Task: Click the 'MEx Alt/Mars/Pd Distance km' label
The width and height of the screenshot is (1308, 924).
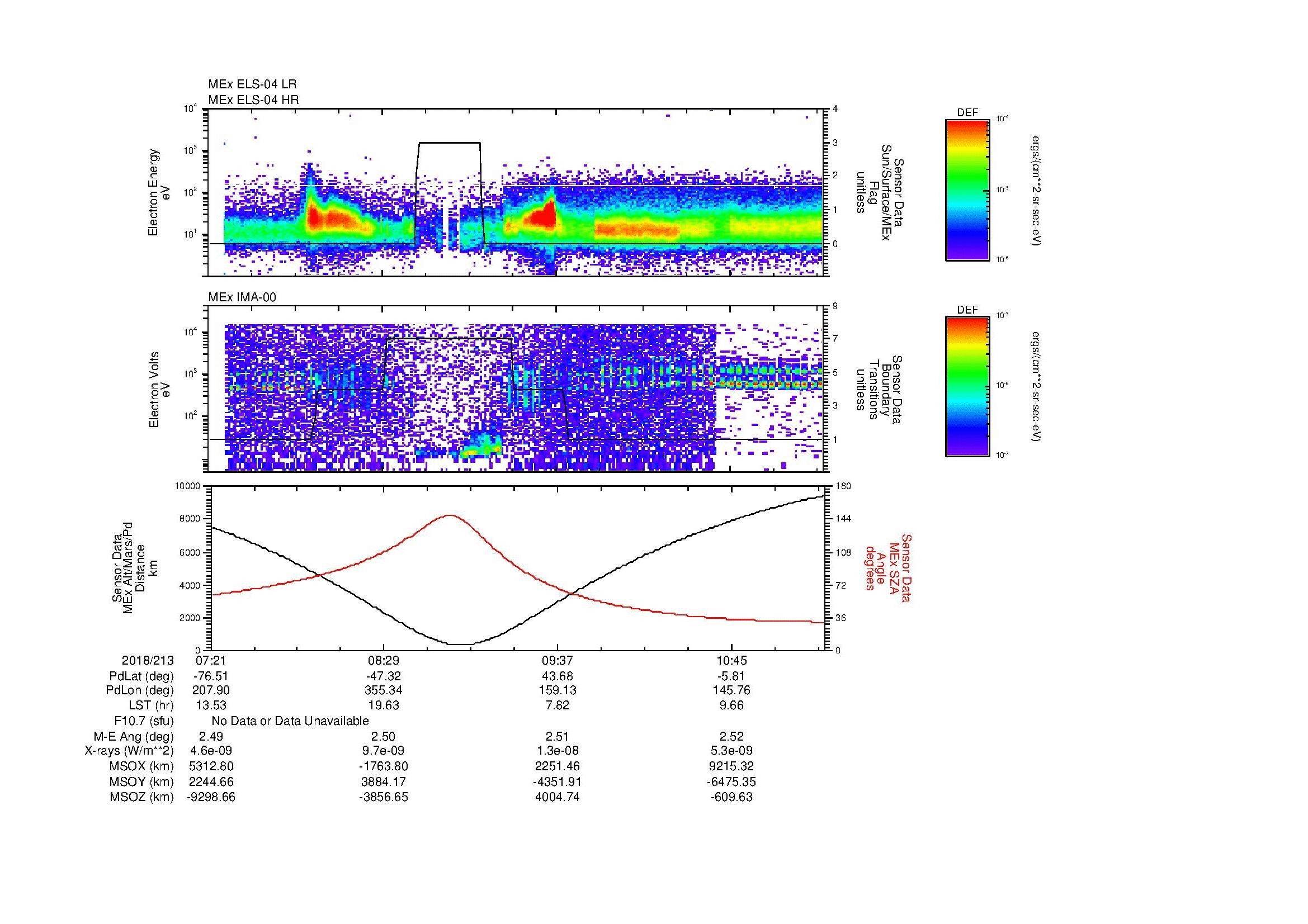Action: (x=134, y=567)
